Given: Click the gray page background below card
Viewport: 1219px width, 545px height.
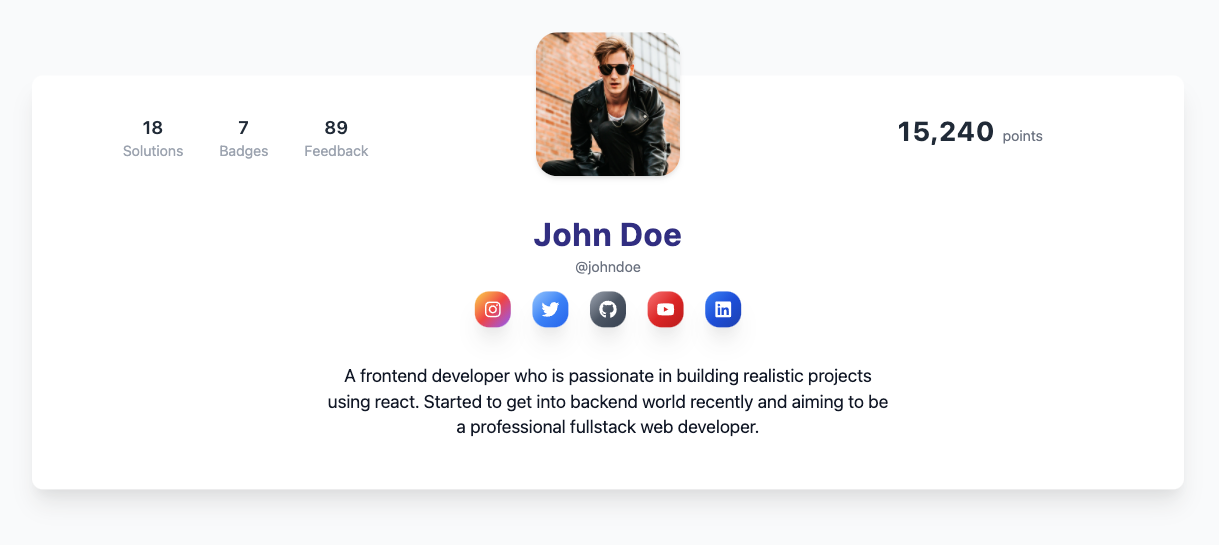Looking at the screenshot, I should [608, 520].
